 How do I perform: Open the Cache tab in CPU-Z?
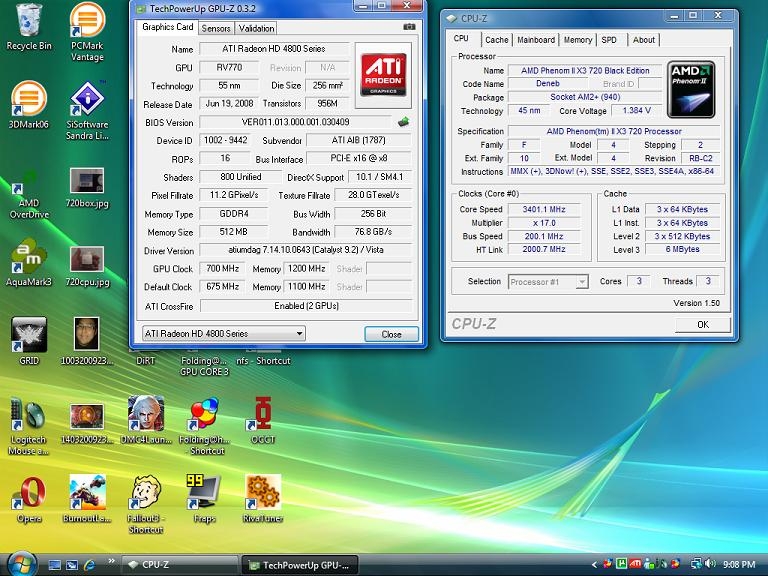coord(497,40)
